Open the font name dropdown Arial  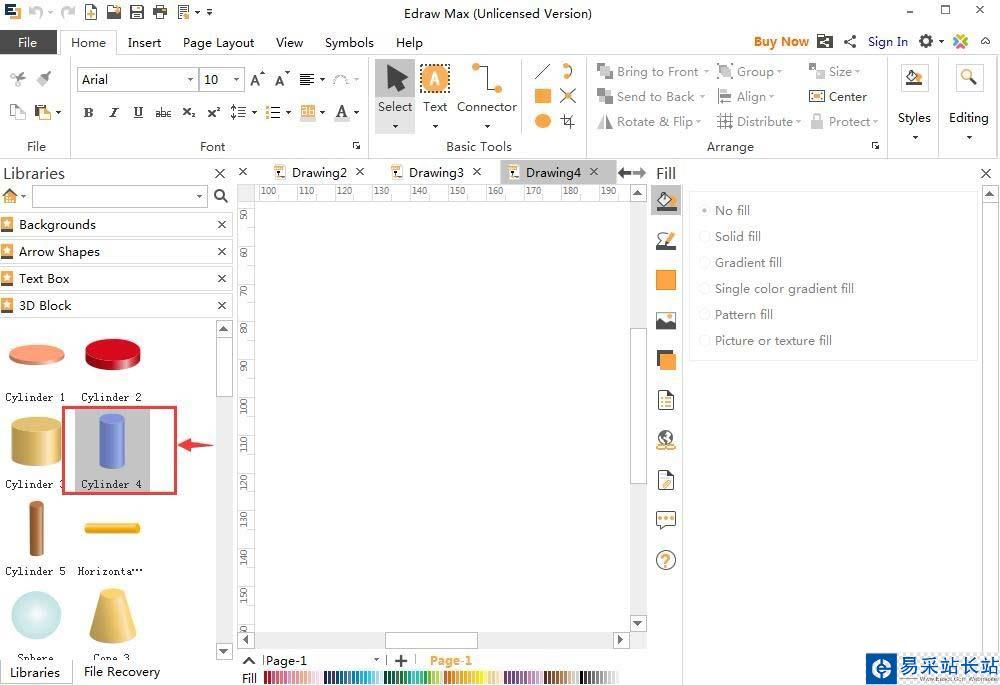(x=190, y=80)
